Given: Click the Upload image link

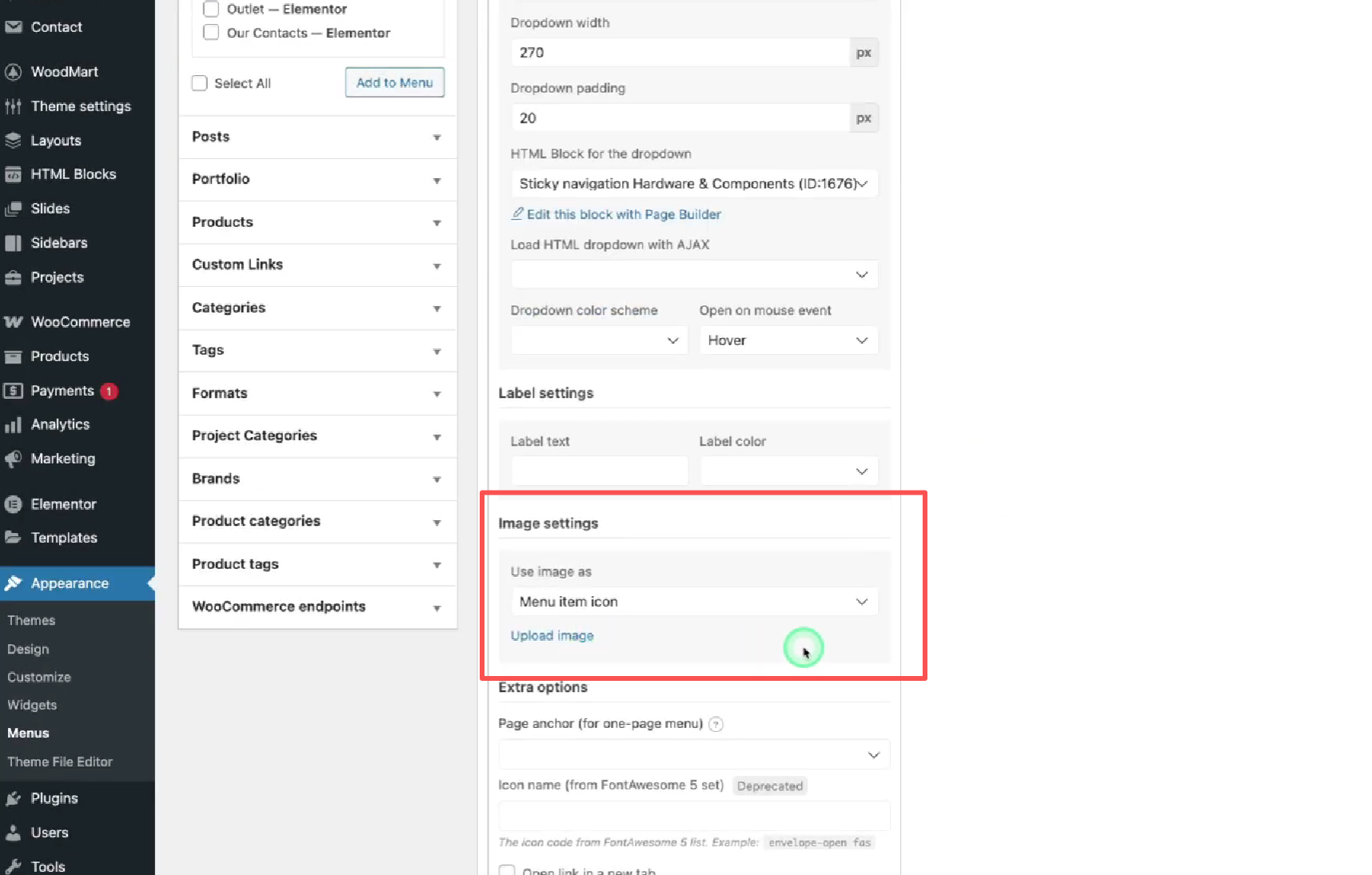Looking at the screenshot, I should [x=552, y=635].
